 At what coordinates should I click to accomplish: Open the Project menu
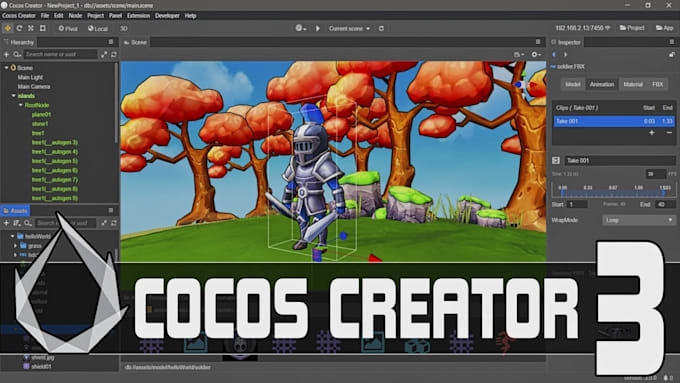tap(95, 16)
